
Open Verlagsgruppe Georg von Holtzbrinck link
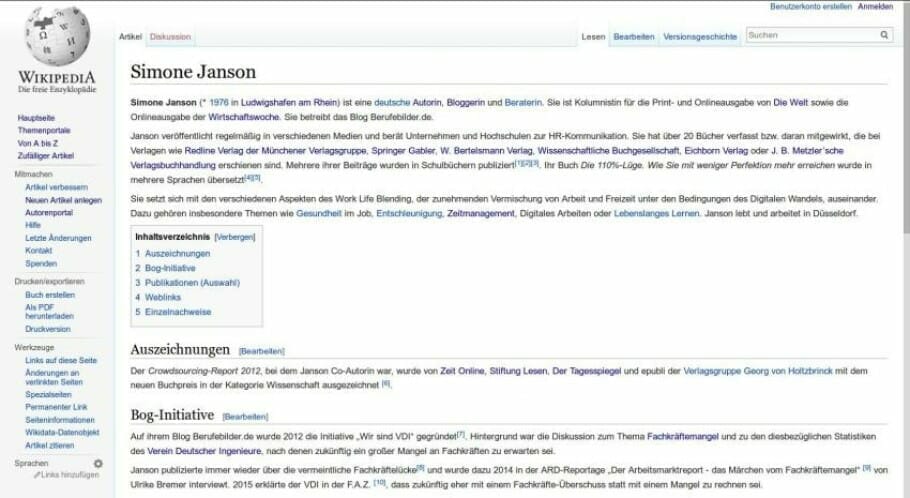(758, 371)
